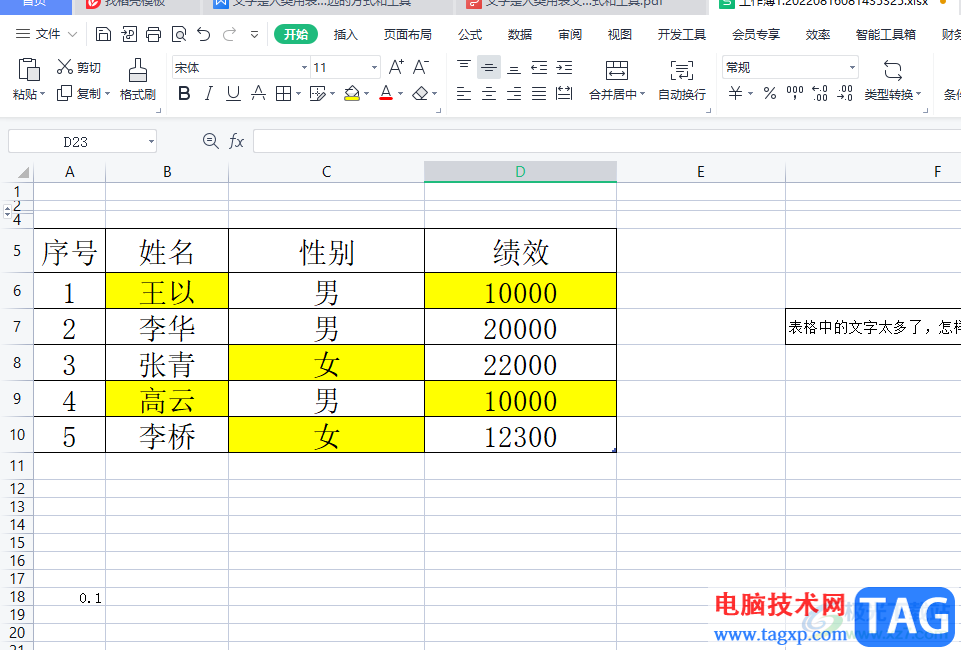Open the 合并居中 dropdown arrow
Screen dimensions: 961x650
[x=643, y=94]
